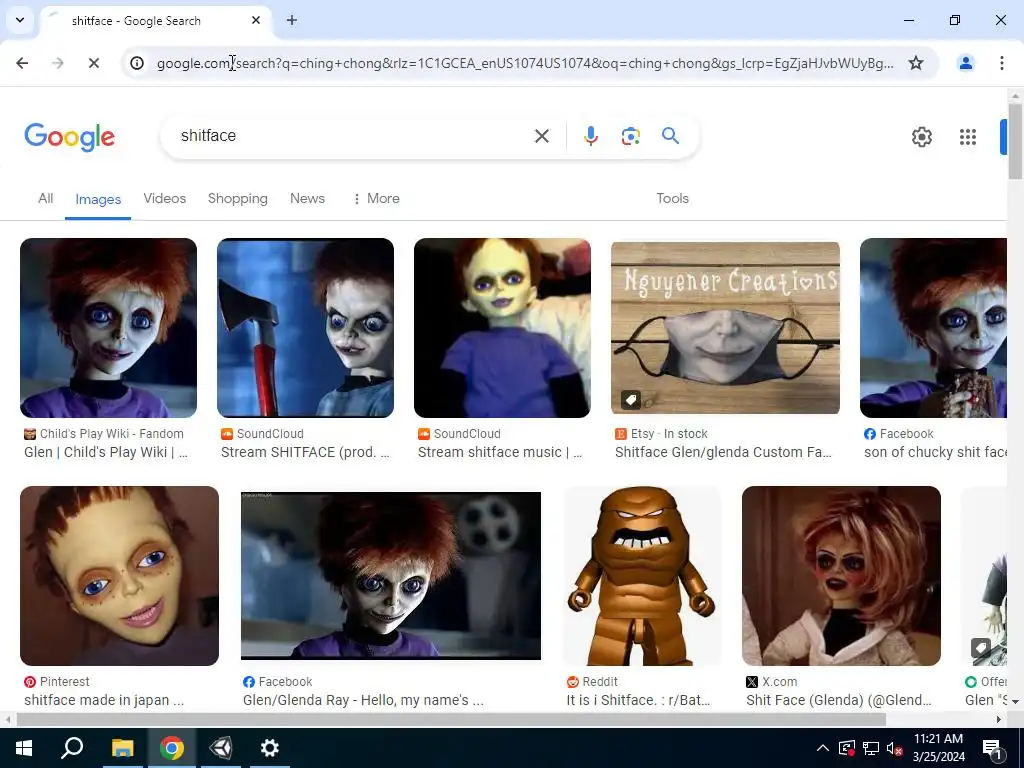Open the Etsy Custom Face mask link

(x=723, y=452)
